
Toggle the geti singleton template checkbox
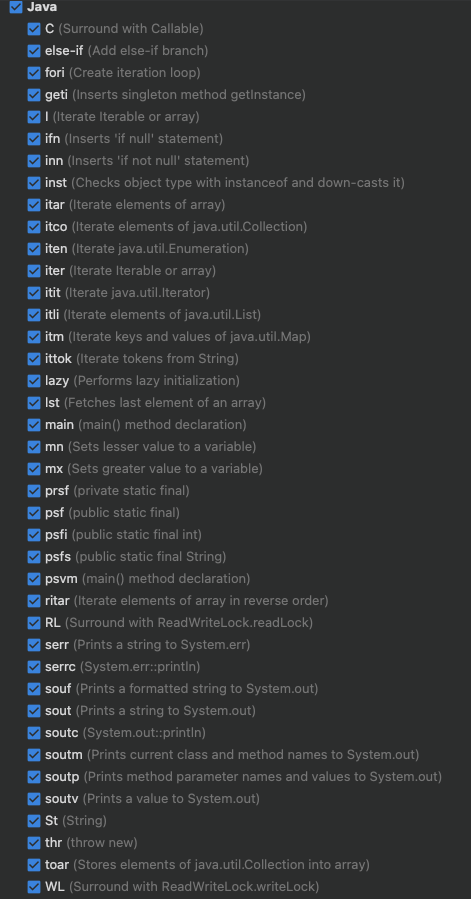[x=34, y=95]
